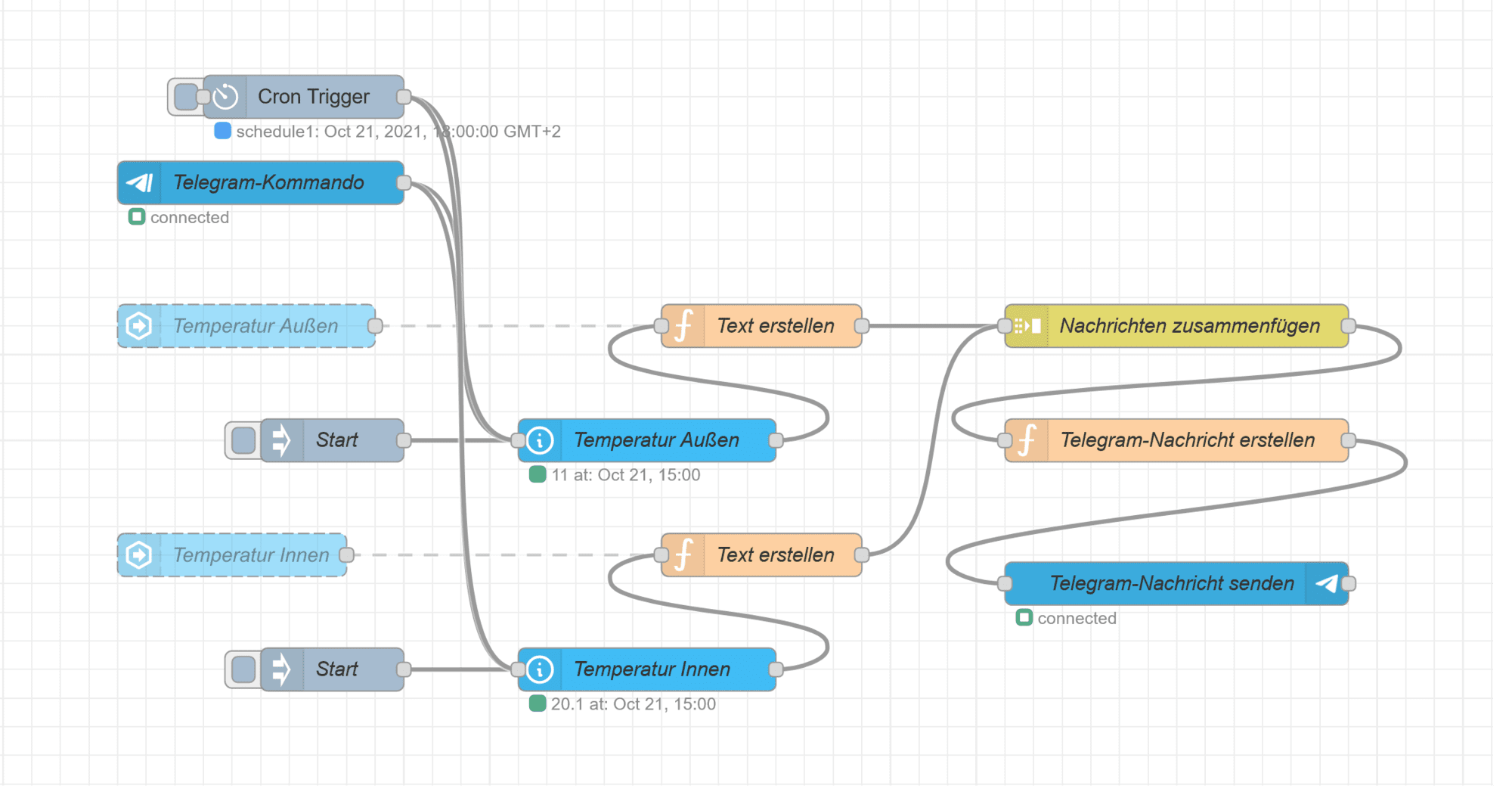Screen dimensions: 1512x795
Task: Select the upper Text erstellen node
Action: click(x=761, y=326)
